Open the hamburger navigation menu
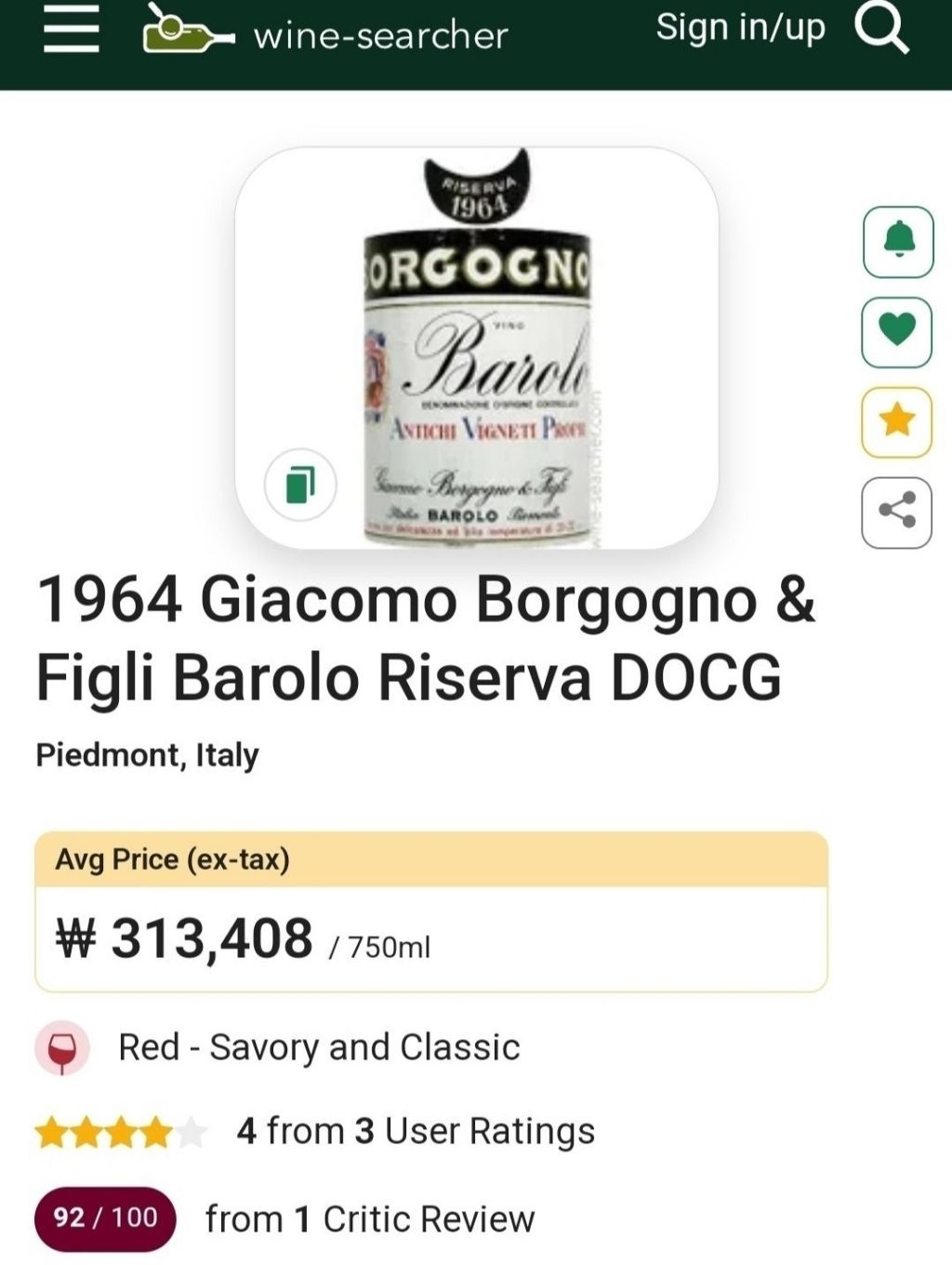 coord(71,33)
